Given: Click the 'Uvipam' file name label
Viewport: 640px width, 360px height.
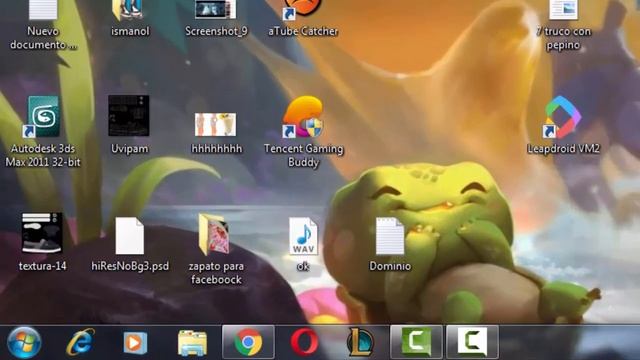Looking at the screenshot, I should 129,149.
